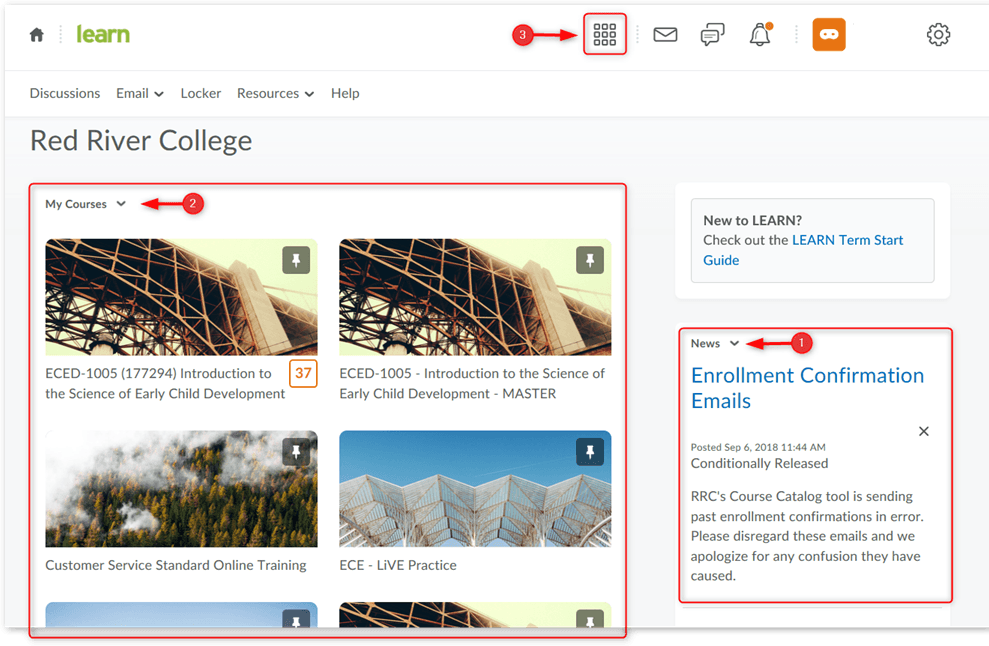Open the ECE - LiVE Practice course thumbnail
989x646 pixels.
[x=475, y=489]
